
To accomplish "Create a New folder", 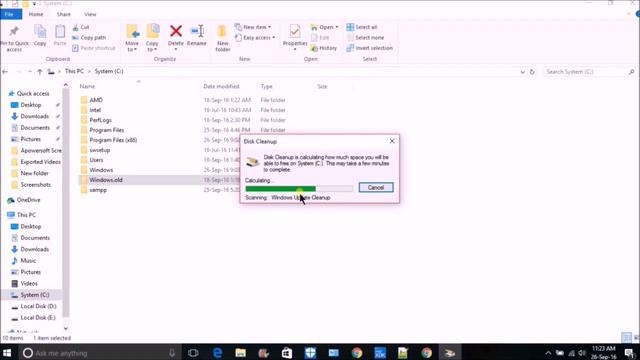I will (x=222, y=38).
